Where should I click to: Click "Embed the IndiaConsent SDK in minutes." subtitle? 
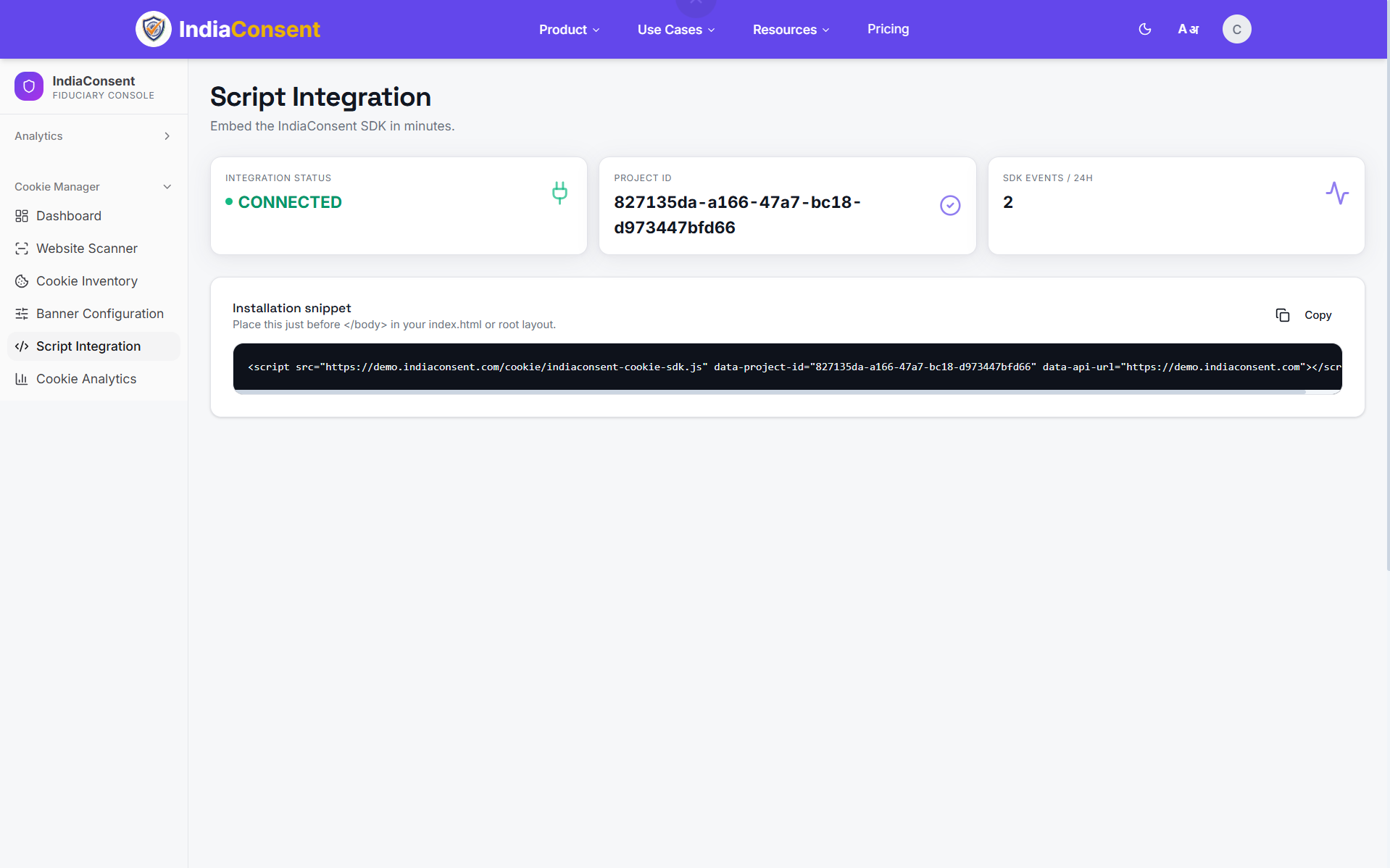pyautogui.click(x=332, y=126)
